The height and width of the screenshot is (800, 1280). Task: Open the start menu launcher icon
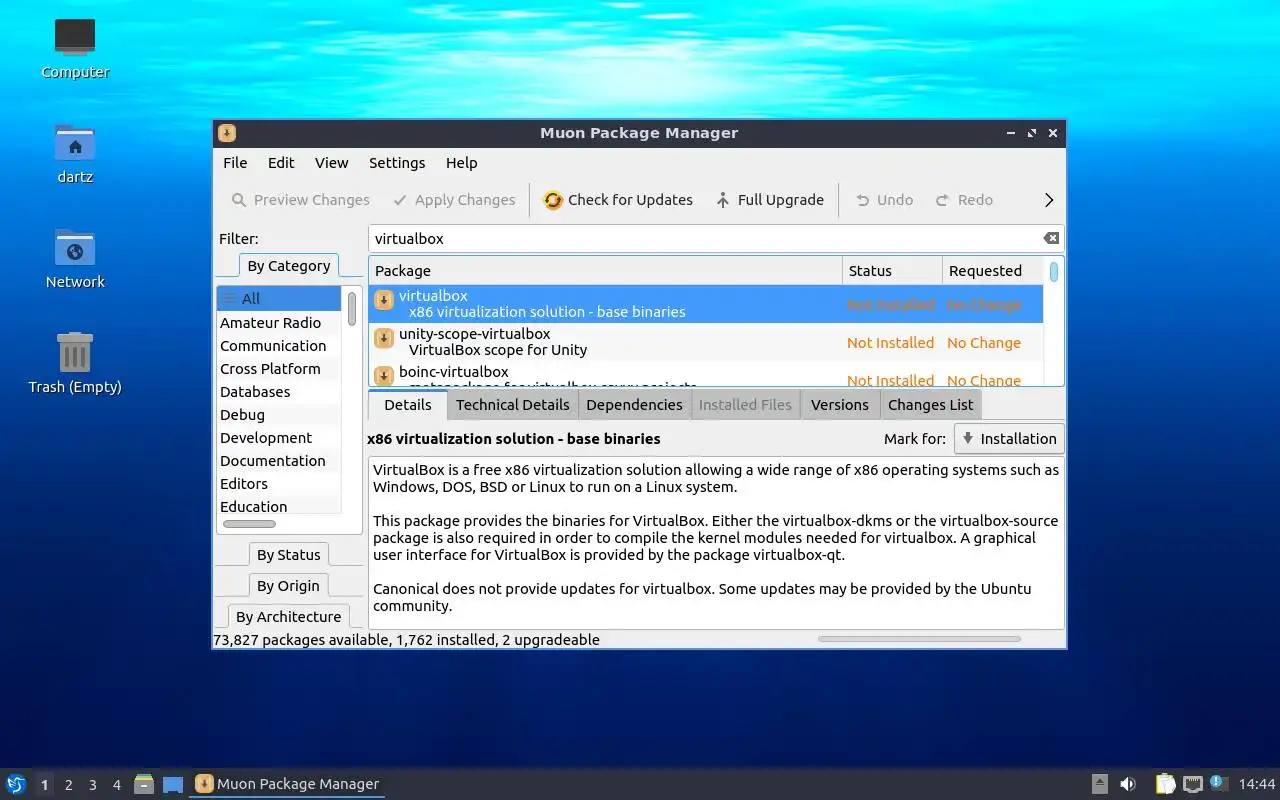16,784
